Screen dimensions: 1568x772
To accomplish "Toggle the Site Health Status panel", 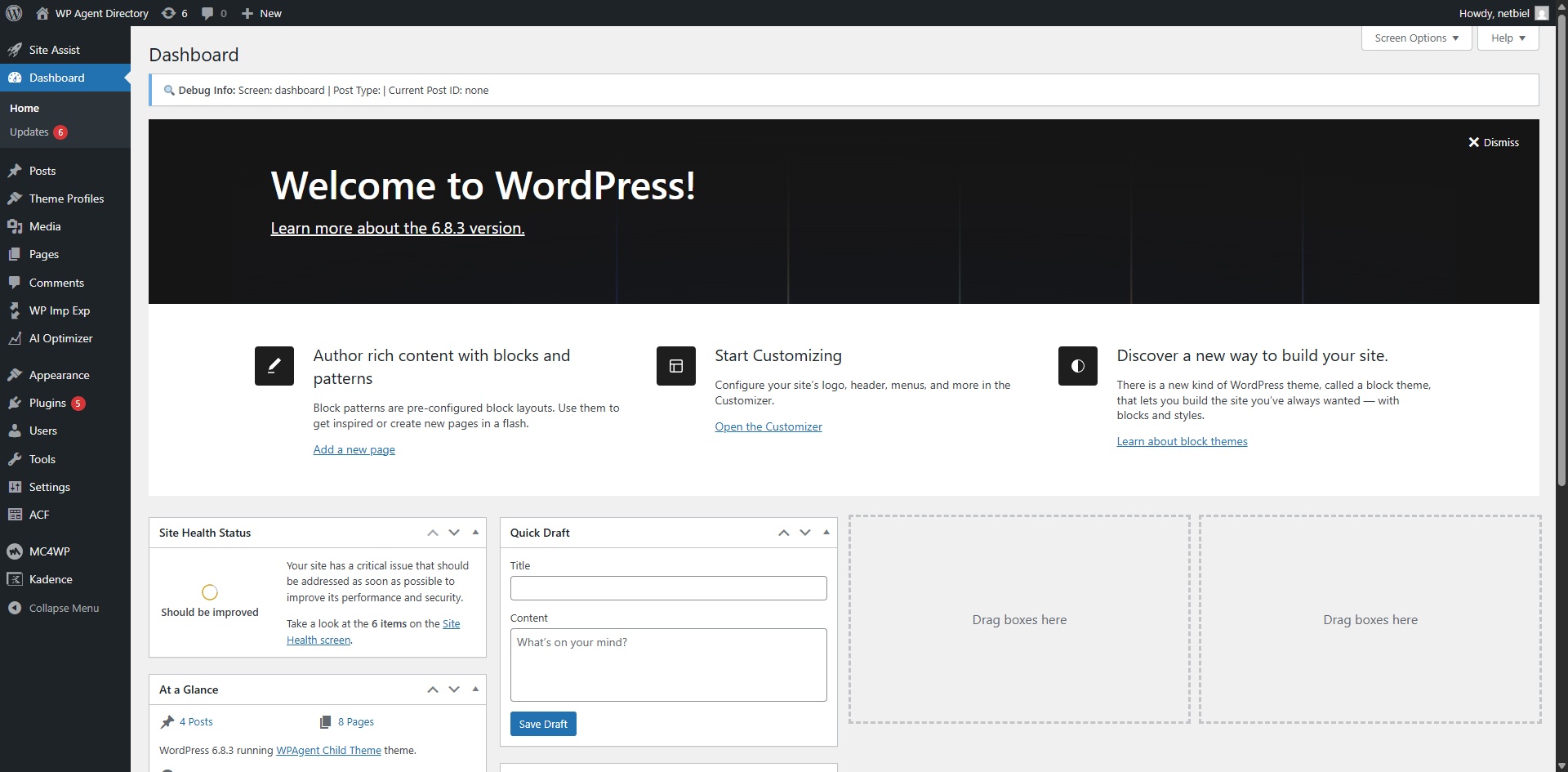I will click(x=475, y=533).
